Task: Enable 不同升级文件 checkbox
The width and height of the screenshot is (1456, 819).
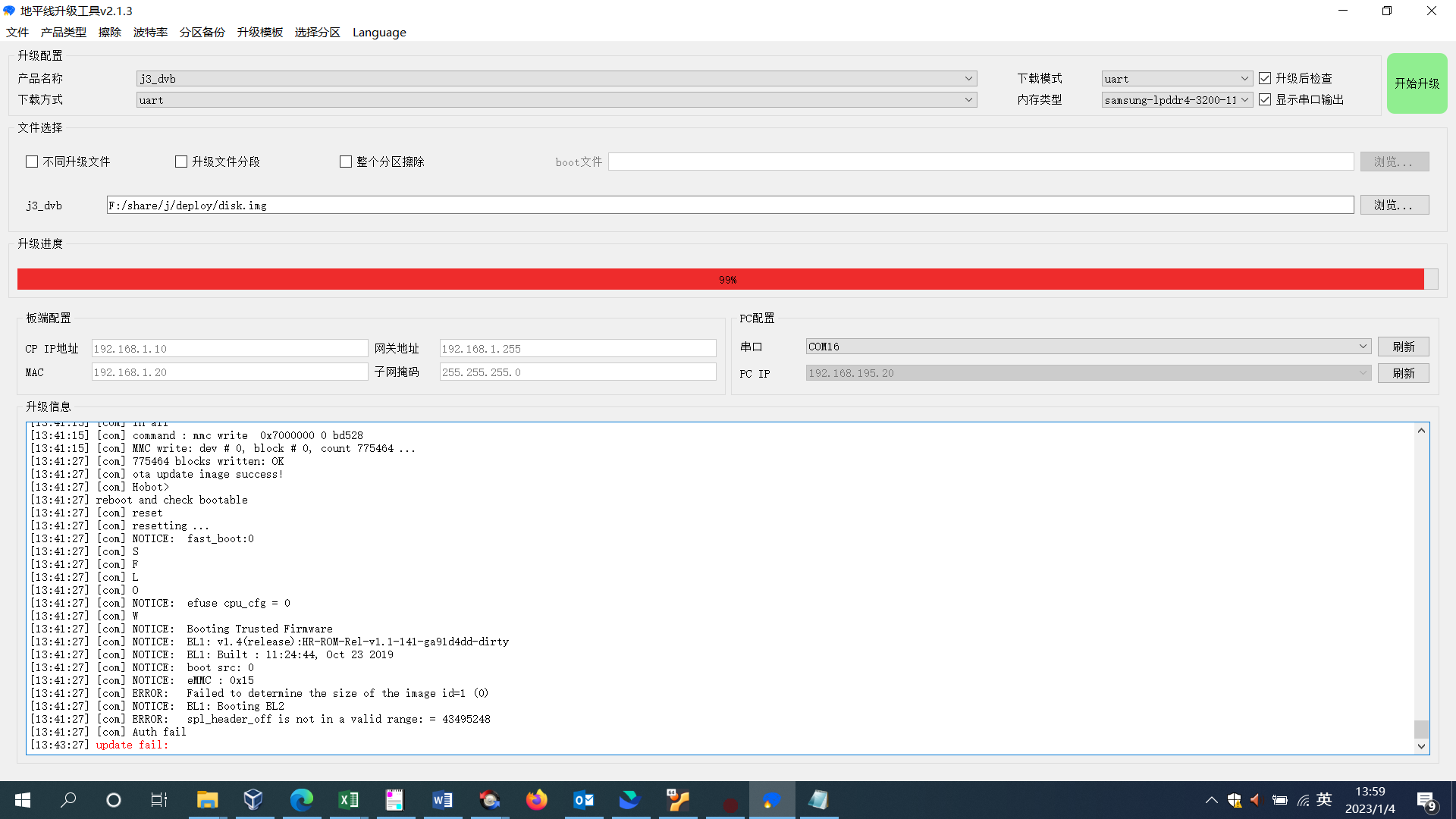Action: pyautogui.click(x=32, y=162)
